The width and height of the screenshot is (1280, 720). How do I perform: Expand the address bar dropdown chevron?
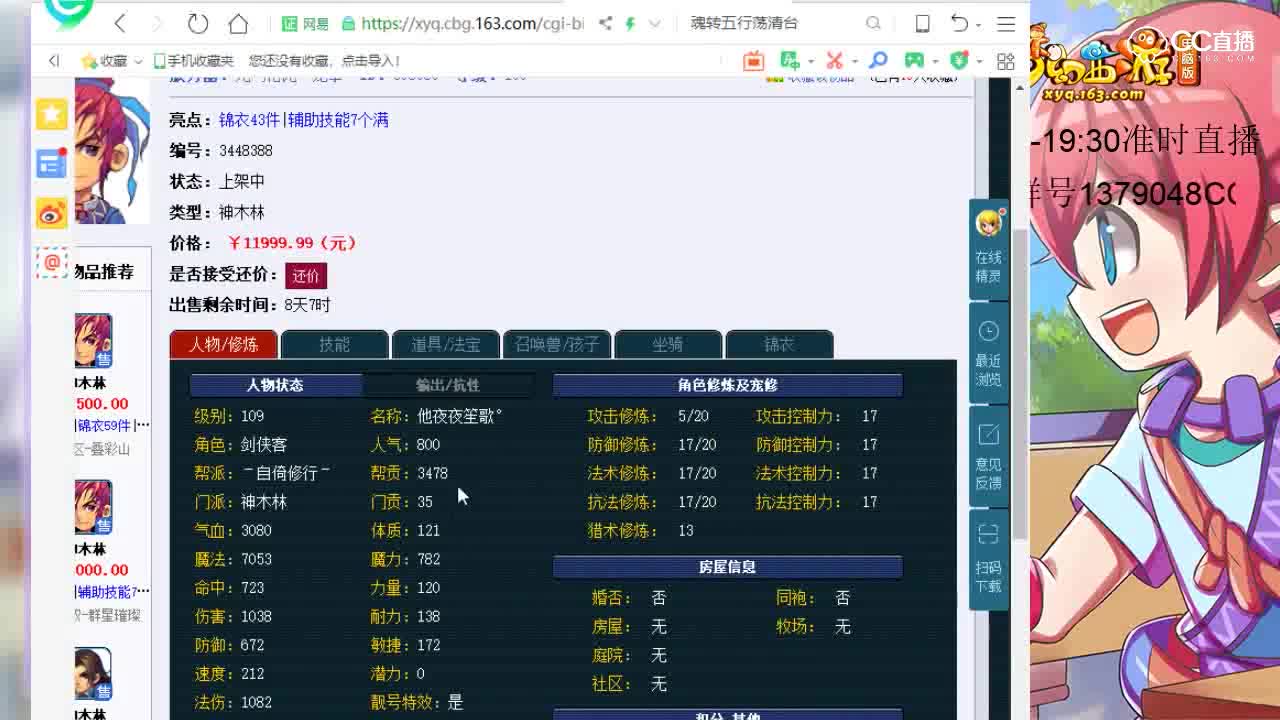654,23
